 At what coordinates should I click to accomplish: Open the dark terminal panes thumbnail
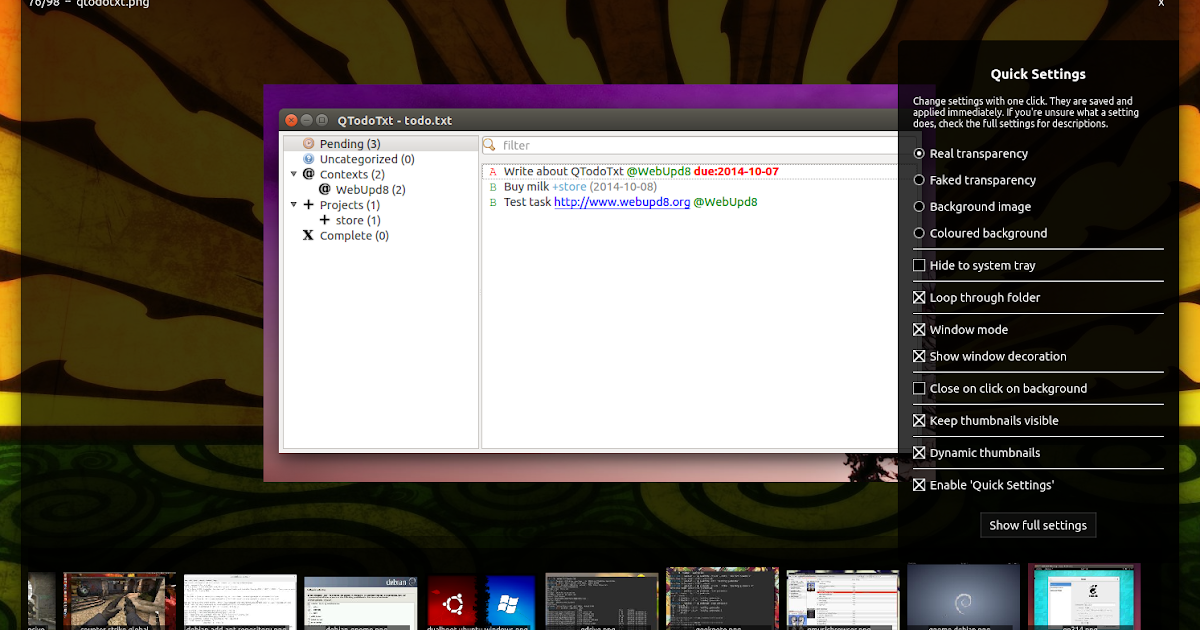602,601
